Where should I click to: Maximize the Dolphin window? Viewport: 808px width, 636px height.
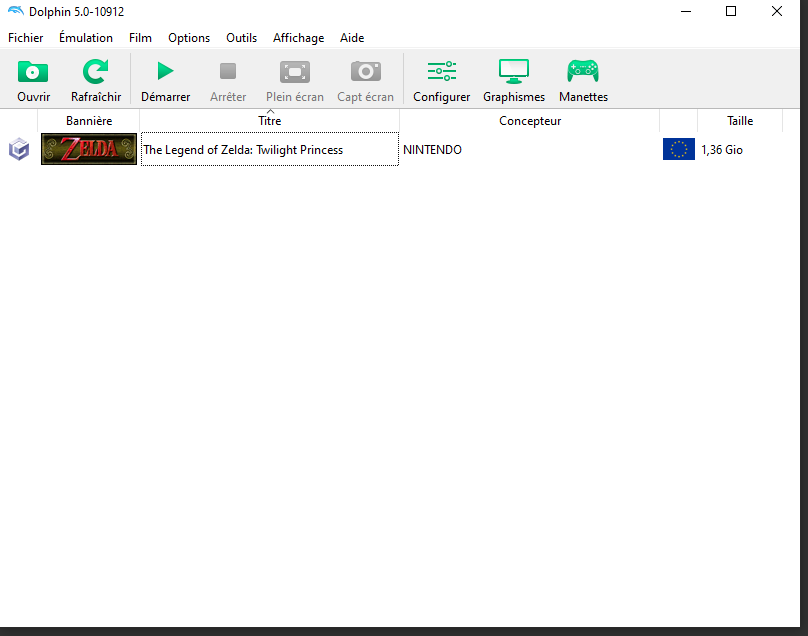coord(731,11)
